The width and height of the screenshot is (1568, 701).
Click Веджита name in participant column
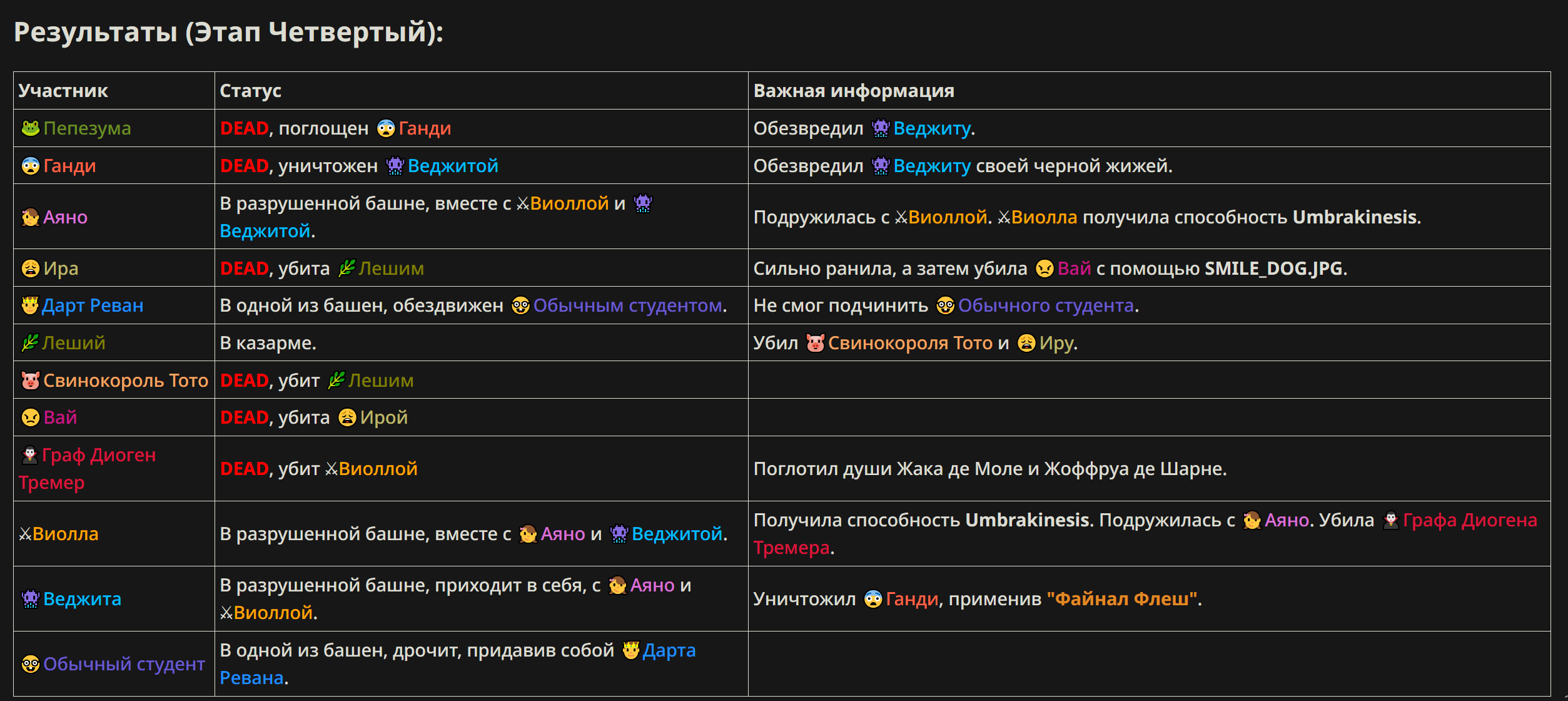(x=83, y=599)
